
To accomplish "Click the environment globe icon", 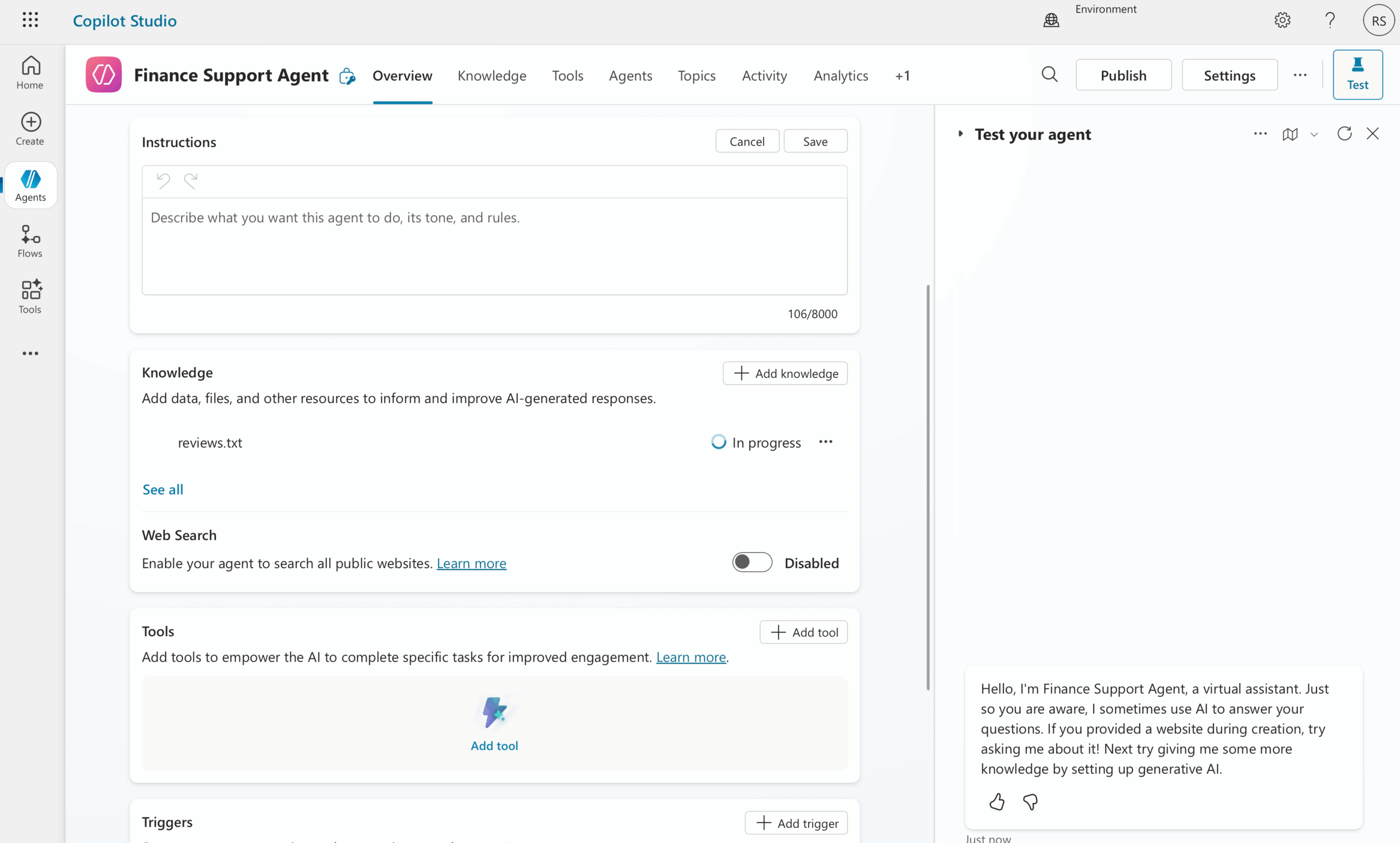I will coord(1051,20).
